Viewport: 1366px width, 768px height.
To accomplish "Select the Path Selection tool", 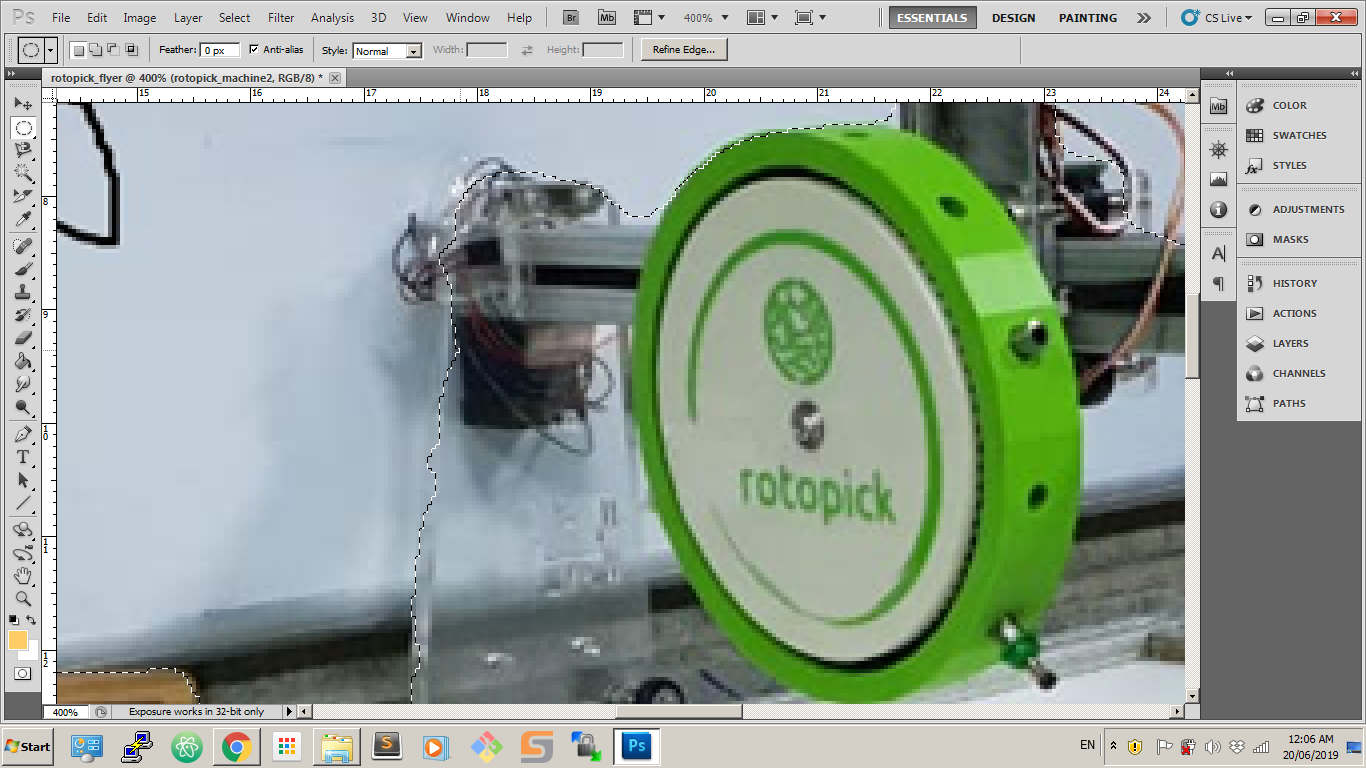I will tap(23, 480).
